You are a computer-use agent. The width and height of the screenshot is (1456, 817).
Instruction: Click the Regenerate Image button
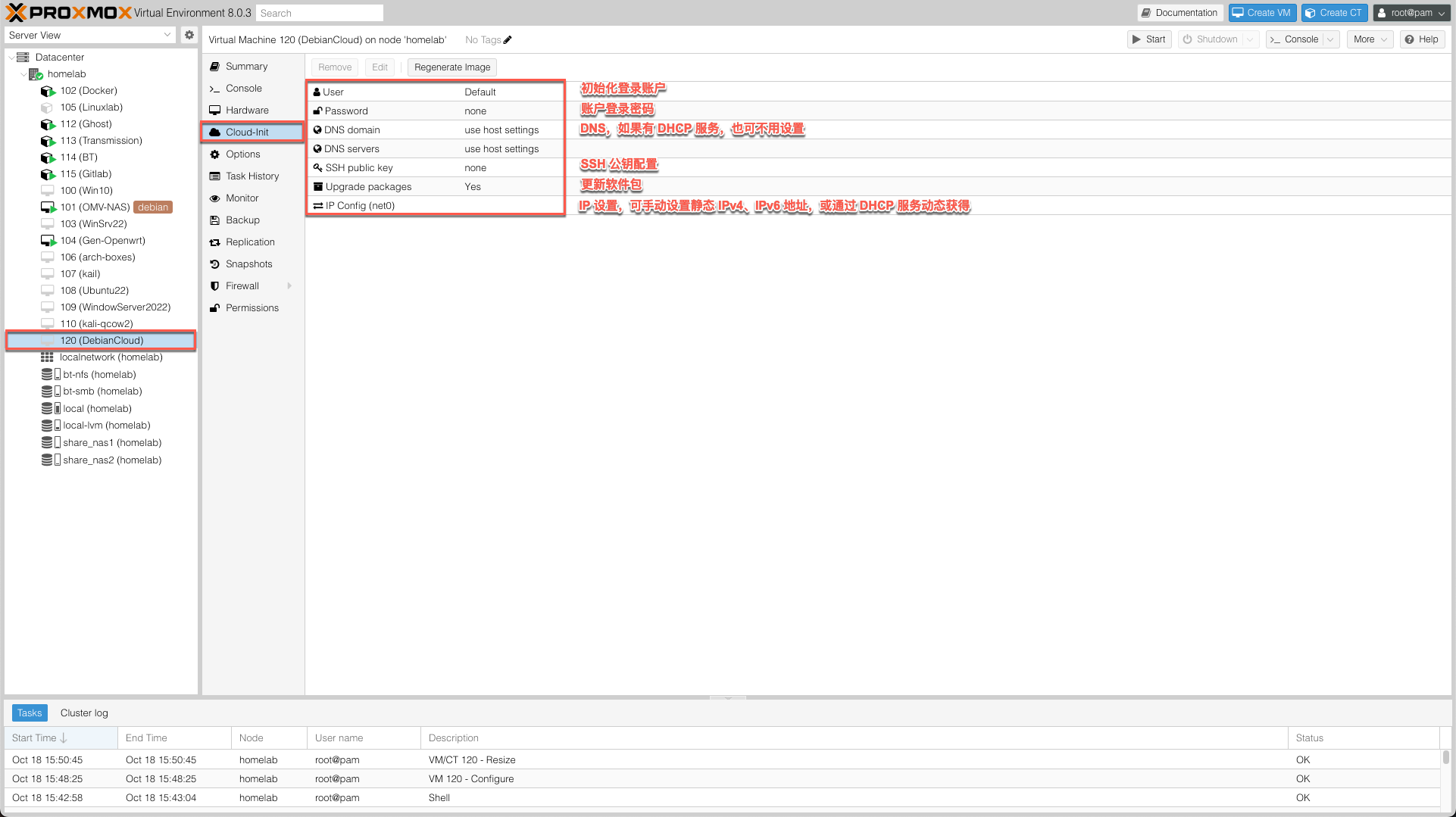point(451,67)
